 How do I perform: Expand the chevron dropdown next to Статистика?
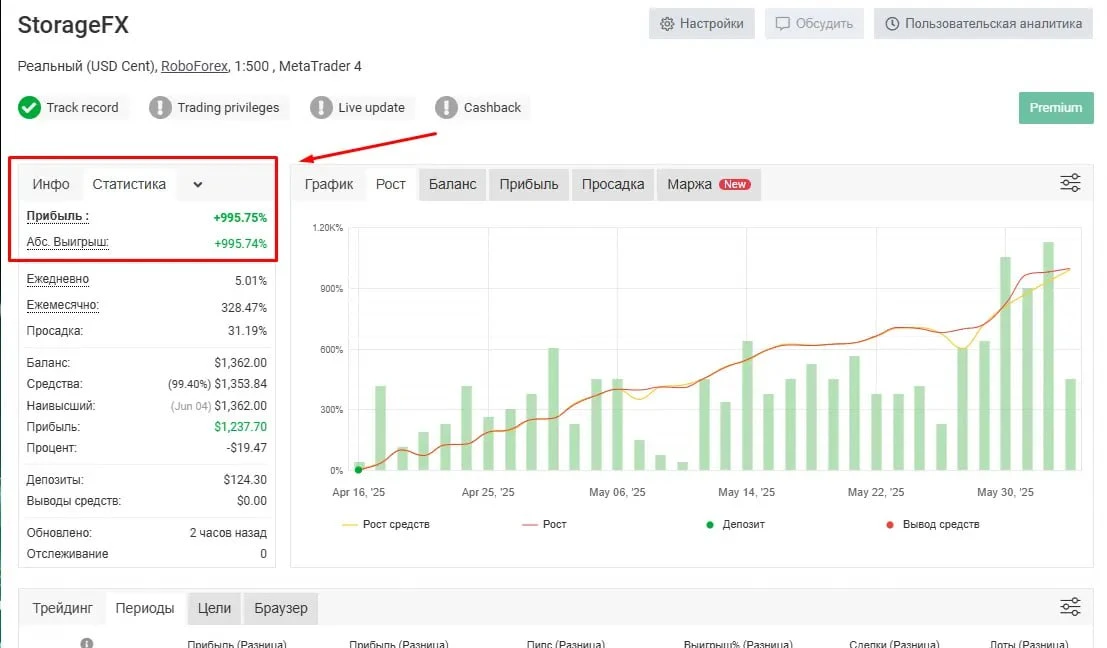click(198, 184)
